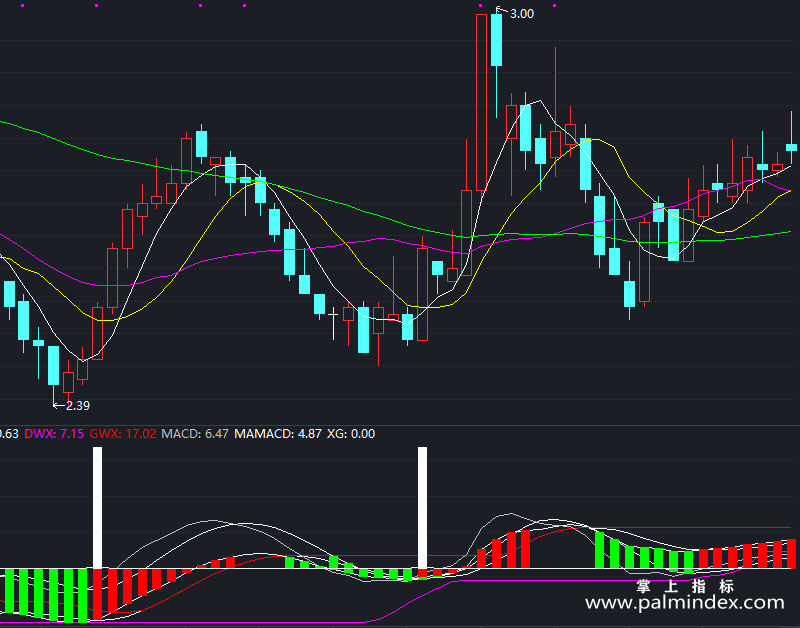Click the MAMACD: 4.87 value label
This screenshot has height=628, width=800.
[278, 434]
